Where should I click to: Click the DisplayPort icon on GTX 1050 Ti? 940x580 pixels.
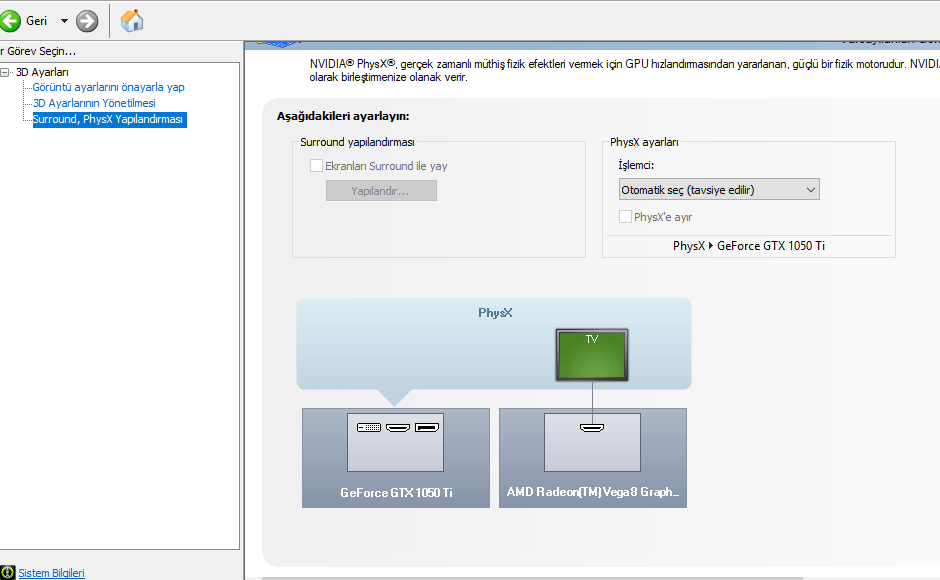pyautogui.click(x=427, y=428)
